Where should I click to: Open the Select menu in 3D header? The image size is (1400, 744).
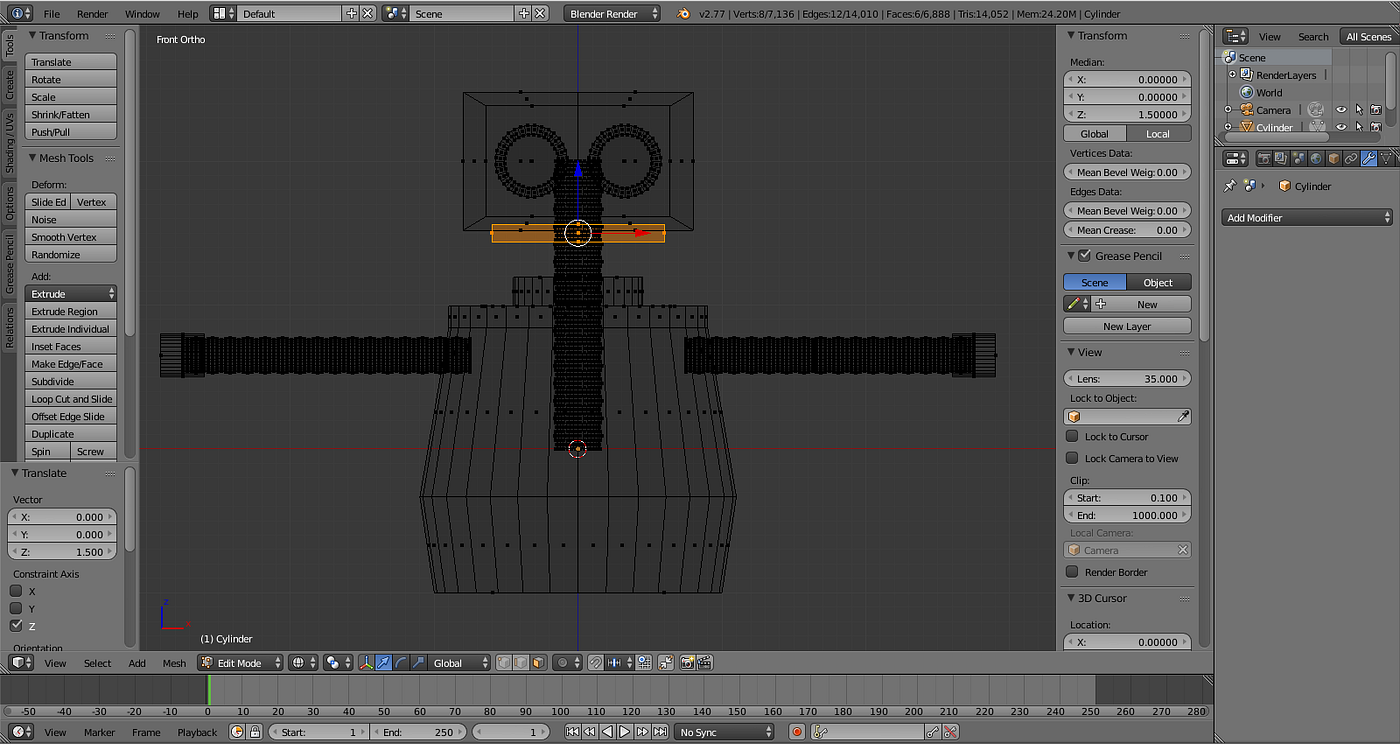(98, 663)
